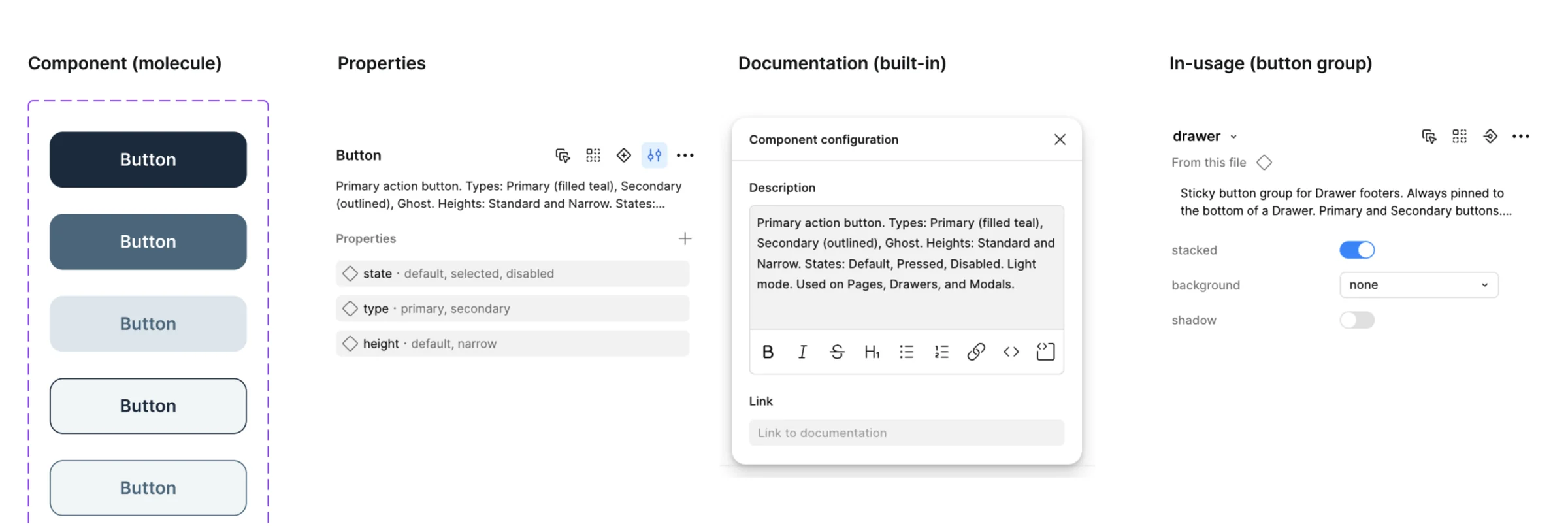The height and width of the screenshot is (526, 1568).
Task: Click the diamond component icon in Button panel
Action: 624,155
